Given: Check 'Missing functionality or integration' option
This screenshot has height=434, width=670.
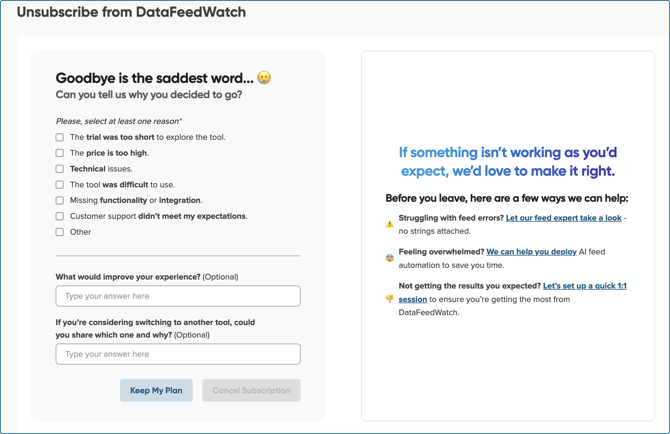Looking at the screenshot, I should pos(60,200).
